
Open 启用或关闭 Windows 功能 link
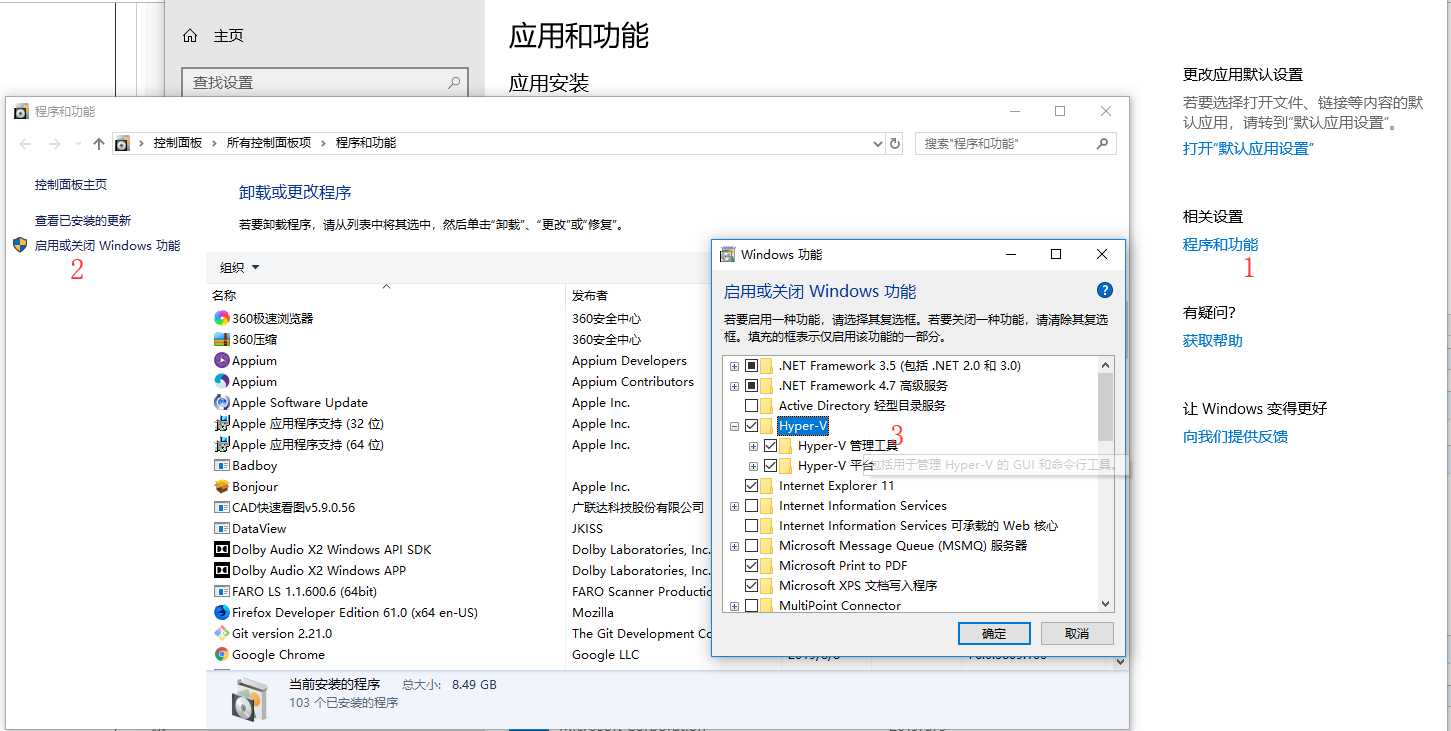point(107,245)
